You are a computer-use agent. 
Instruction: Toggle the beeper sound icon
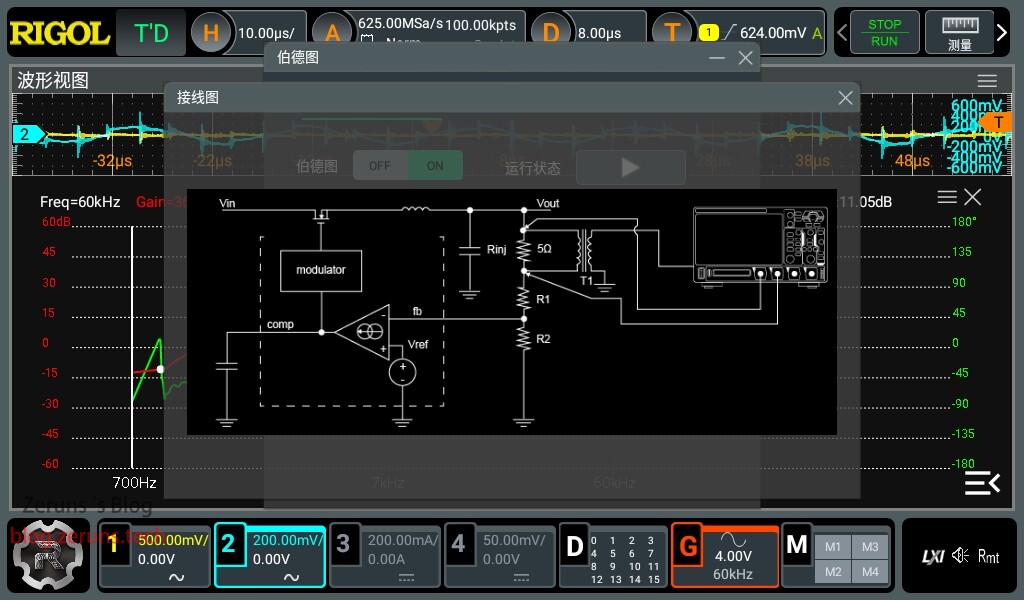960,556
